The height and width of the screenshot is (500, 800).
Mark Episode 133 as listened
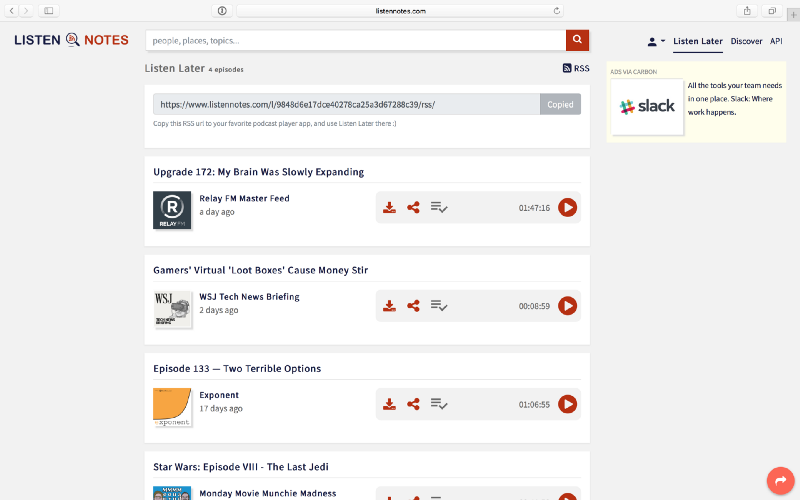[439, 404]
